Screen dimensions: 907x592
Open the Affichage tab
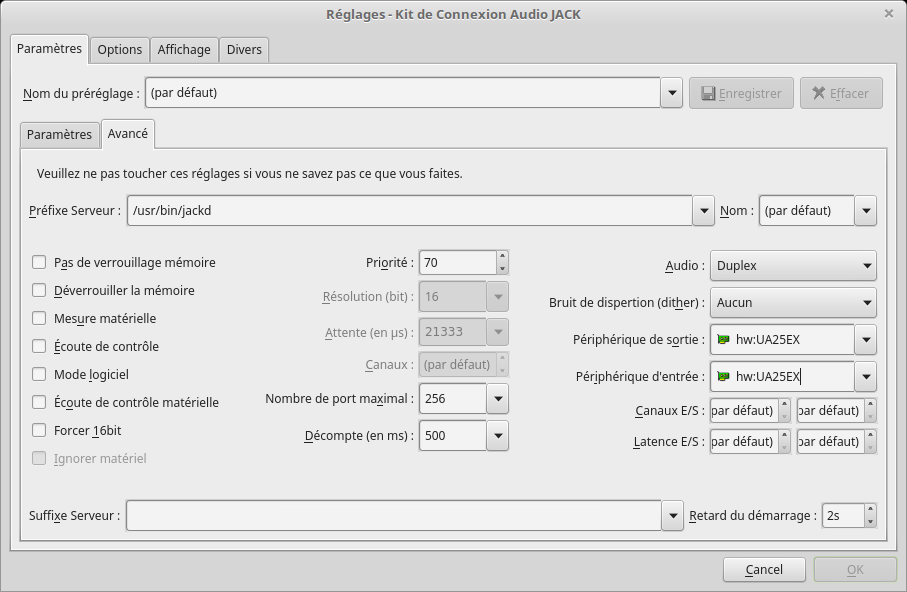coord(184,50)
